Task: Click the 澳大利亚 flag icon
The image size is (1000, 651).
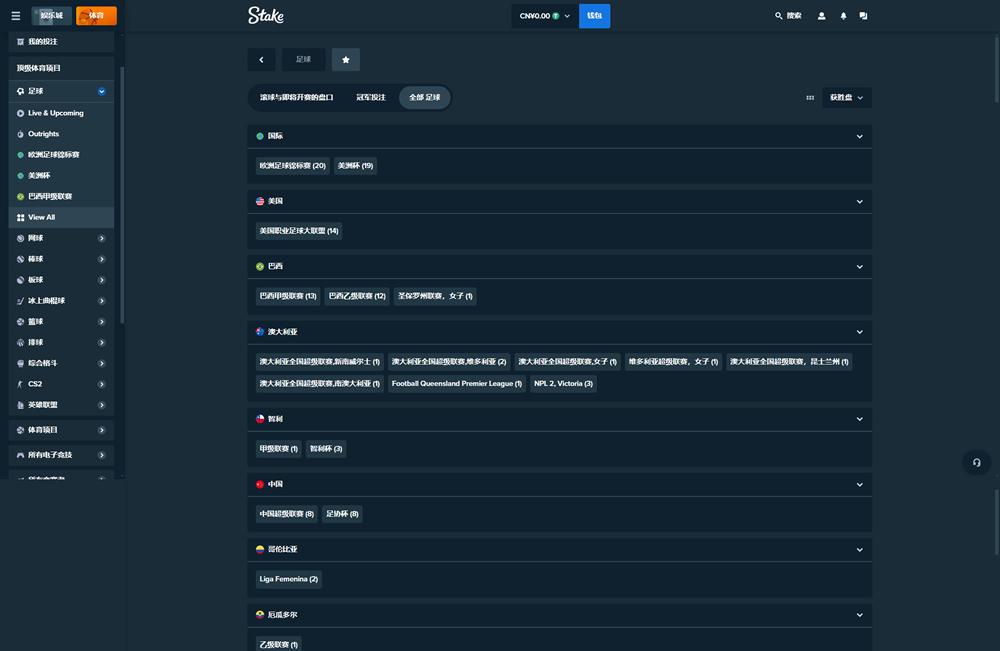Action: 260,332
